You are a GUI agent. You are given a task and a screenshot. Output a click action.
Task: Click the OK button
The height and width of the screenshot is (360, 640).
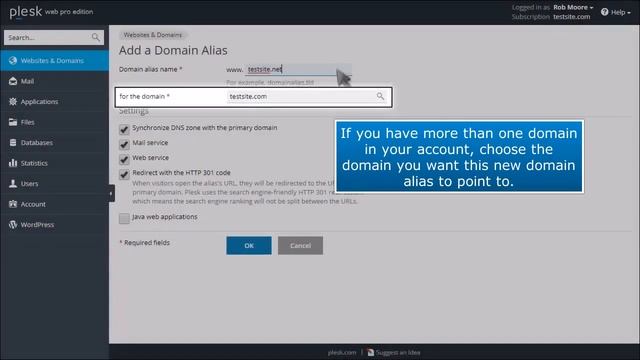point(249,246)
